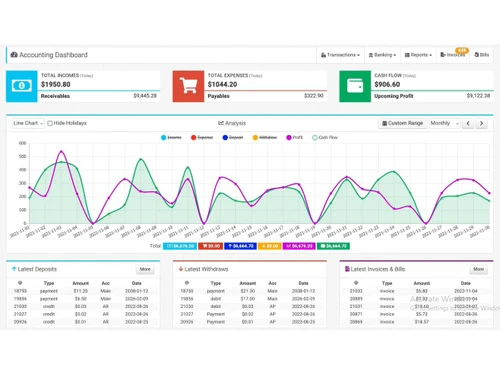Click the red shopping cart expenses icon
This screenshot has width=500, height=375.
[x=188, y=86]
